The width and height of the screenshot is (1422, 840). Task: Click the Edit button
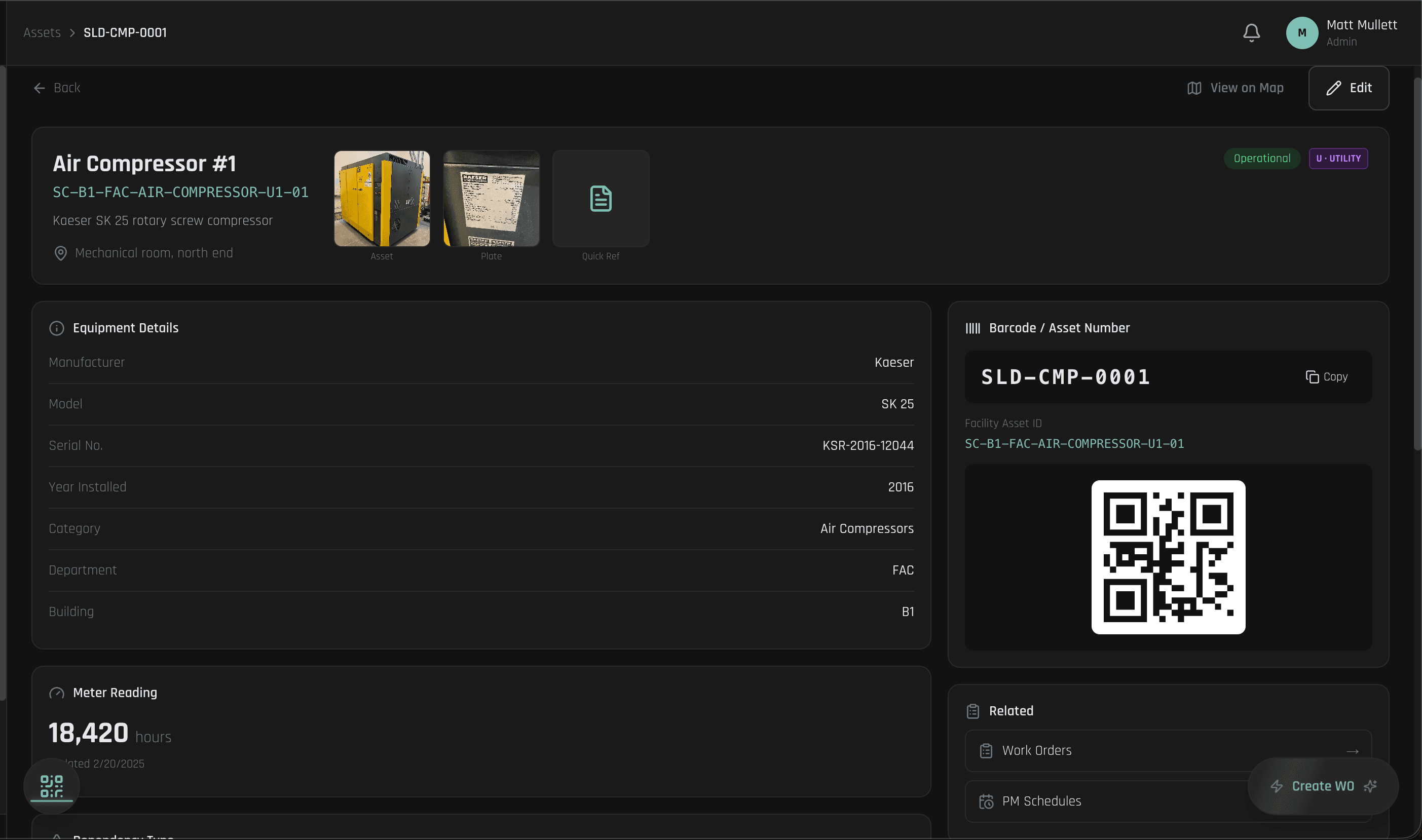(1349, 88)
